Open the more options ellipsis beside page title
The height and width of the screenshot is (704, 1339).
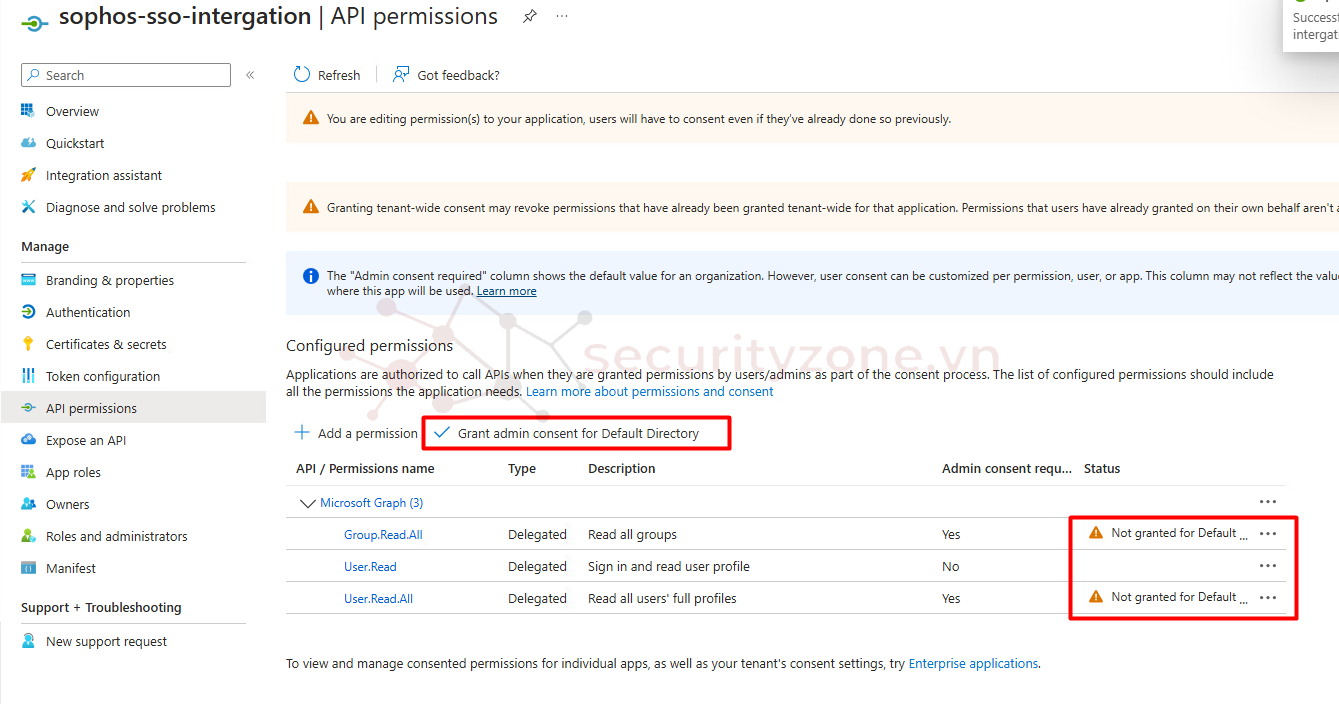pyautogui.click(x=562, y=17)
